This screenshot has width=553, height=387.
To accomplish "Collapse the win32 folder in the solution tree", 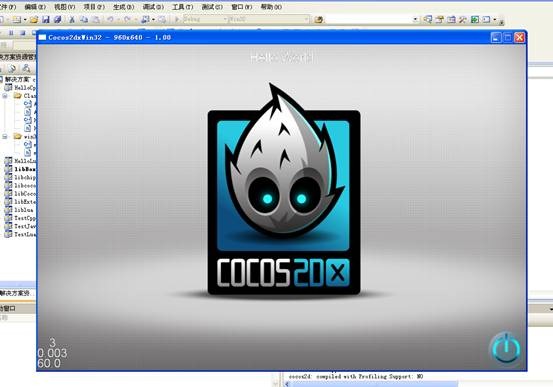I will 5,136.
